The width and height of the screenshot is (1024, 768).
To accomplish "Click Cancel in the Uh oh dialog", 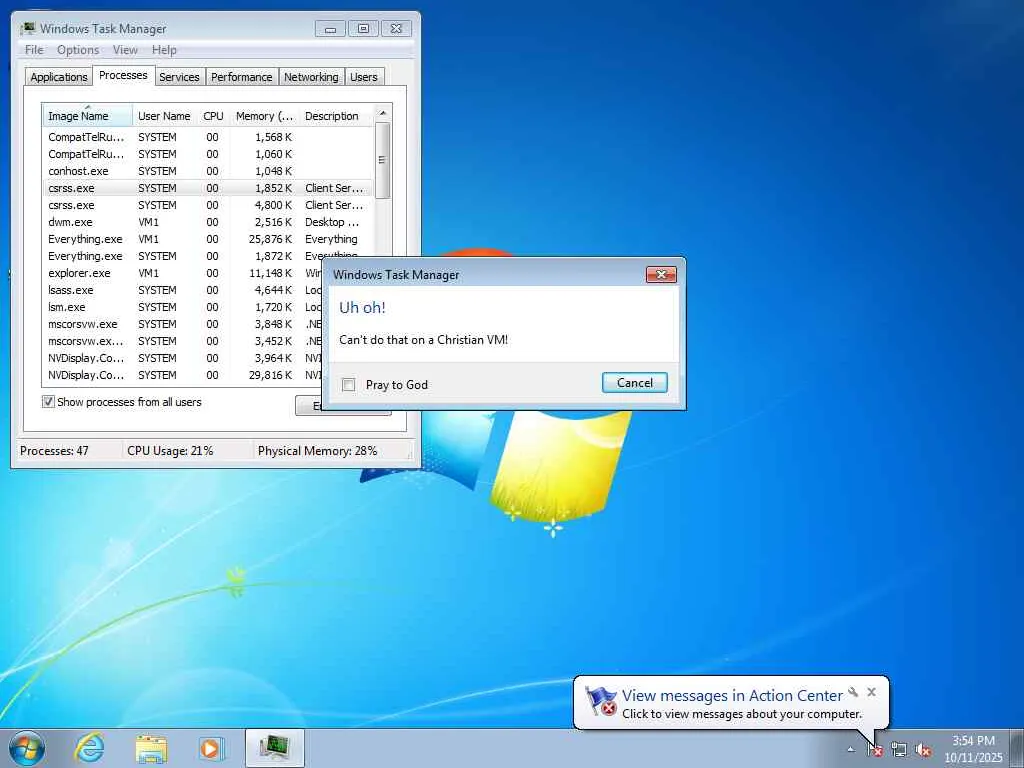I will point(635,383).
